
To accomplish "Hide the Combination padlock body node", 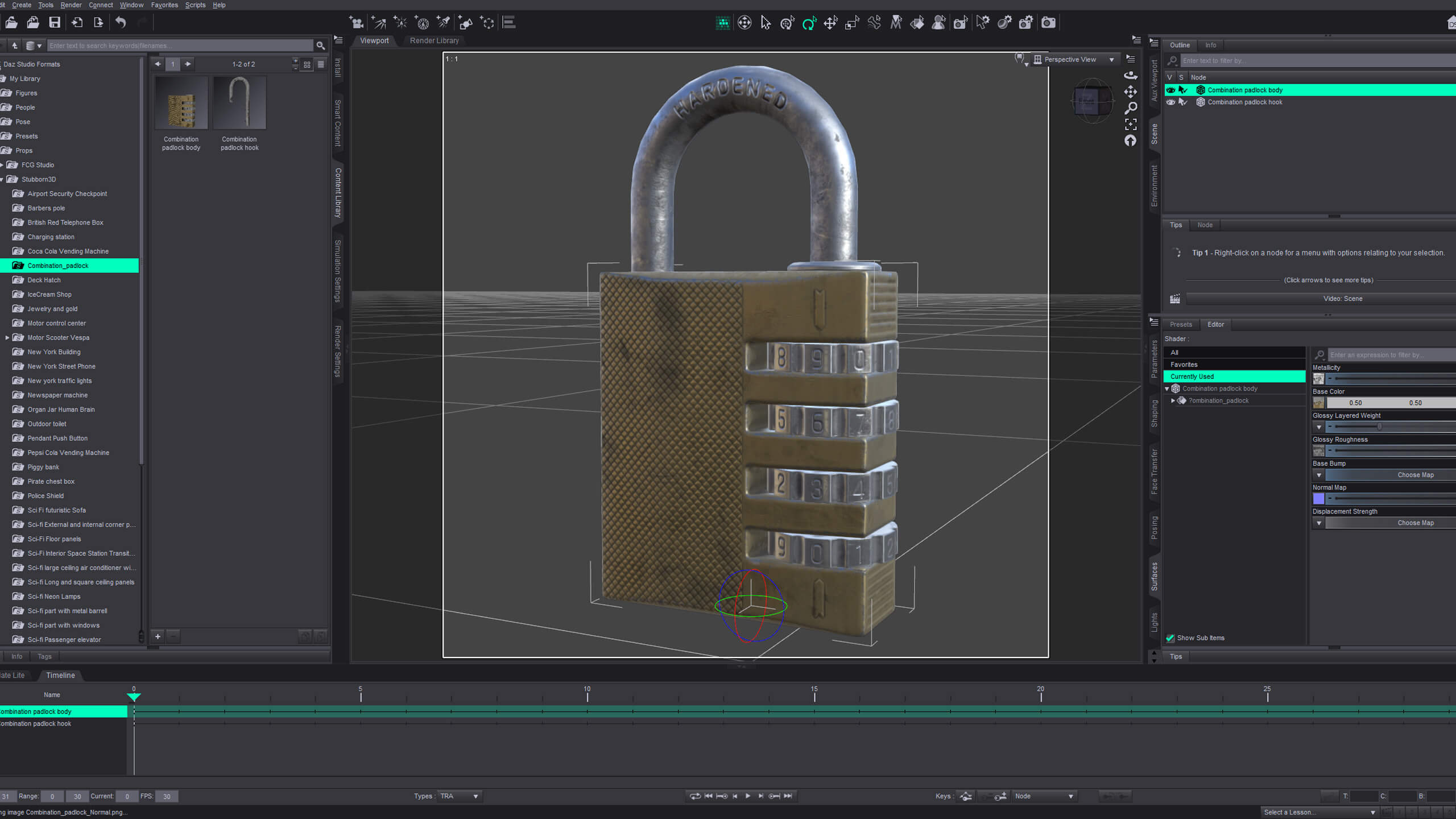I will point(1170,90).
